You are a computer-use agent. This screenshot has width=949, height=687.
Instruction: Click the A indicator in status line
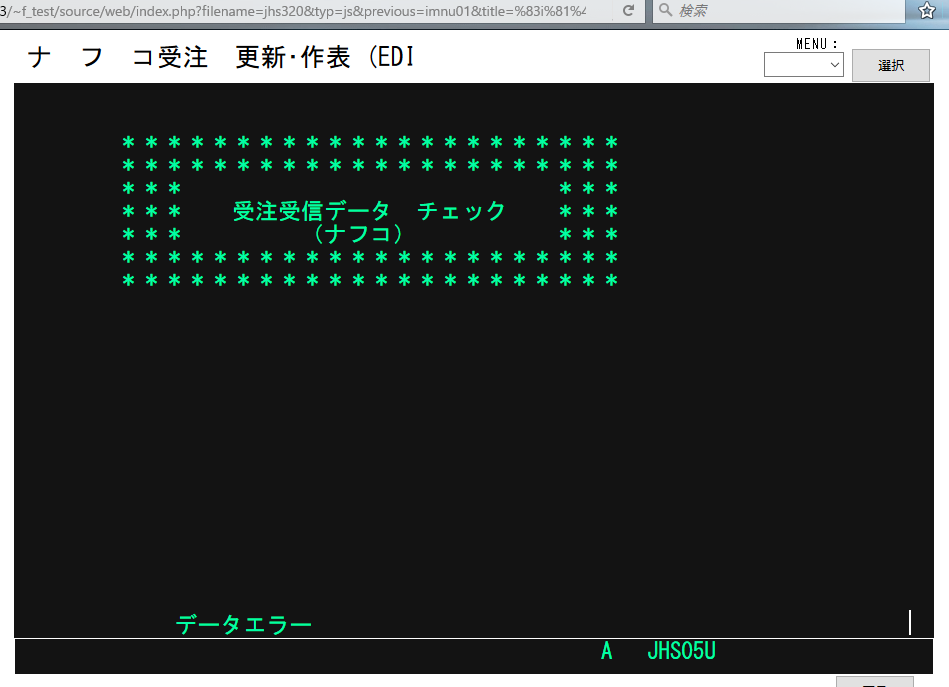tap(606, 651)
